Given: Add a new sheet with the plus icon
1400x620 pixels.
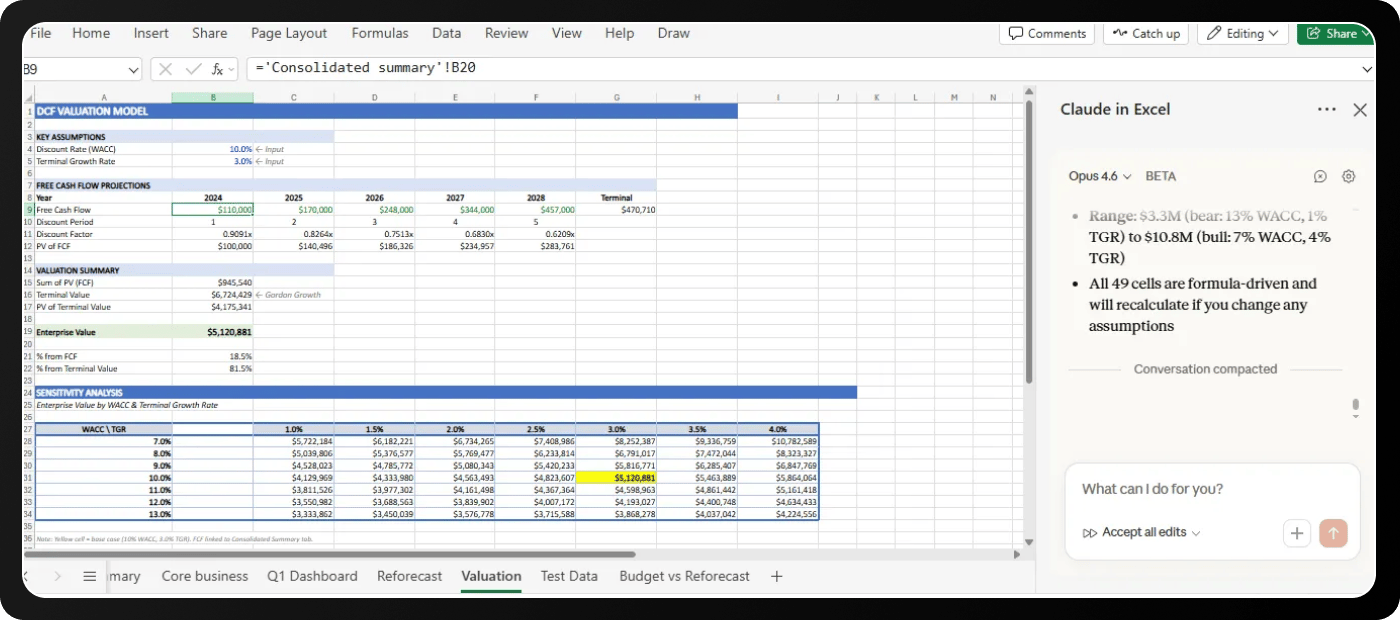Looking at the screenshot, I should (x=777, y=576).
